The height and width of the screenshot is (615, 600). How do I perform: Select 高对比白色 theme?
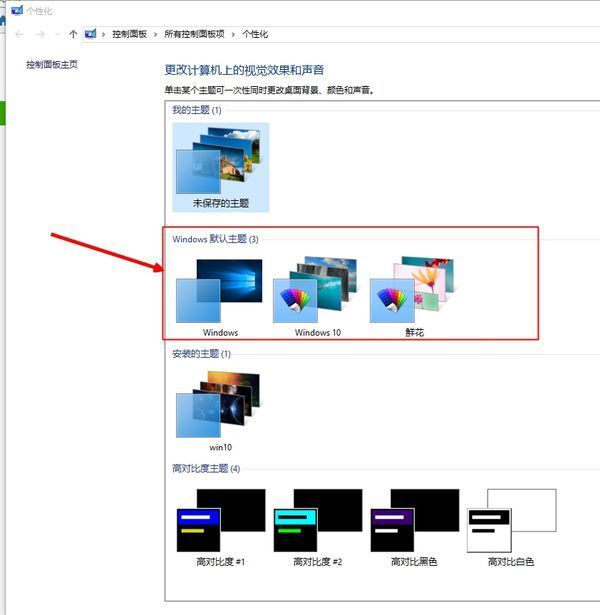point(511,527)
